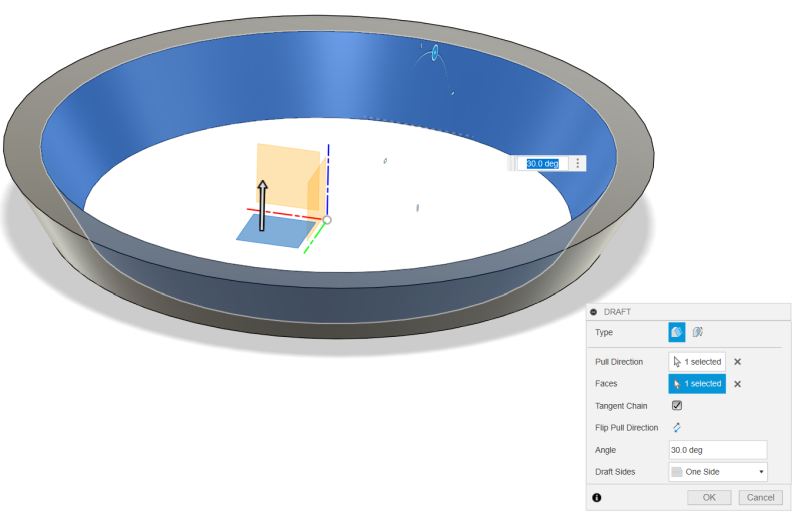
Task: Click the pull direction arrow manipulator
Action: (x=262, y=206)
